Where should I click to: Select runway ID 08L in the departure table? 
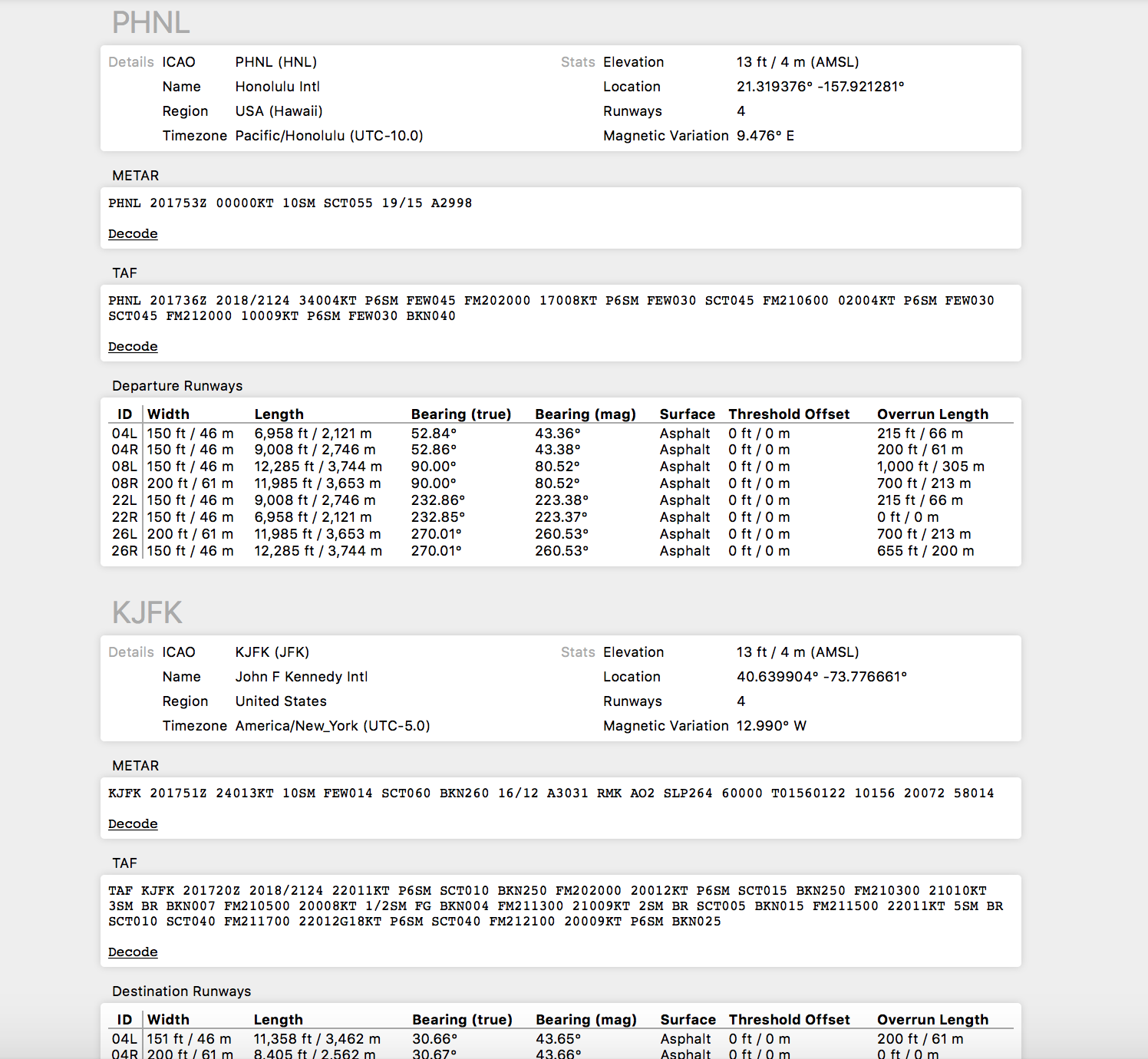click(124, 467)
